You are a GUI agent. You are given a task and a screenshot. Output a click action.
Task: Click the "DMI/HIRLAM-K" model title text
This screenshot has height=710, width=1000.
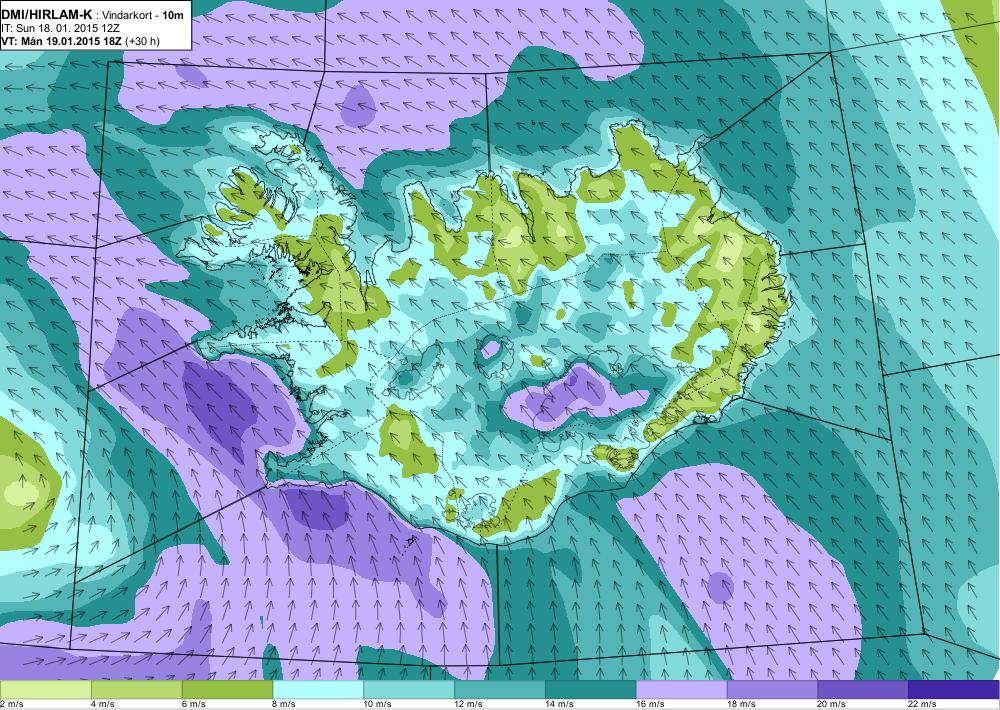click(47, 14)
